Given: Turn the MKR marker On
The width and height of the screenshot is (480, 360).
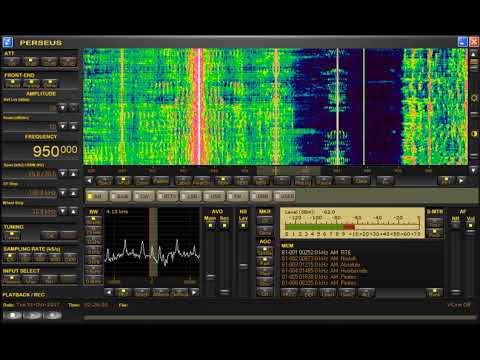Looking at the screenshot, I should [x=265, y=220].
